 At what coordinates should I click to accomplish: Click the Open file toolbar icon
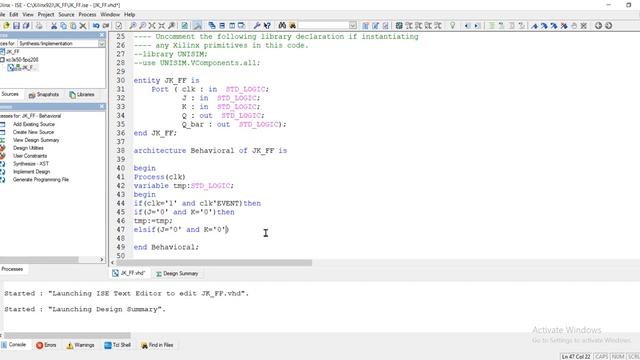click(6, 26)
